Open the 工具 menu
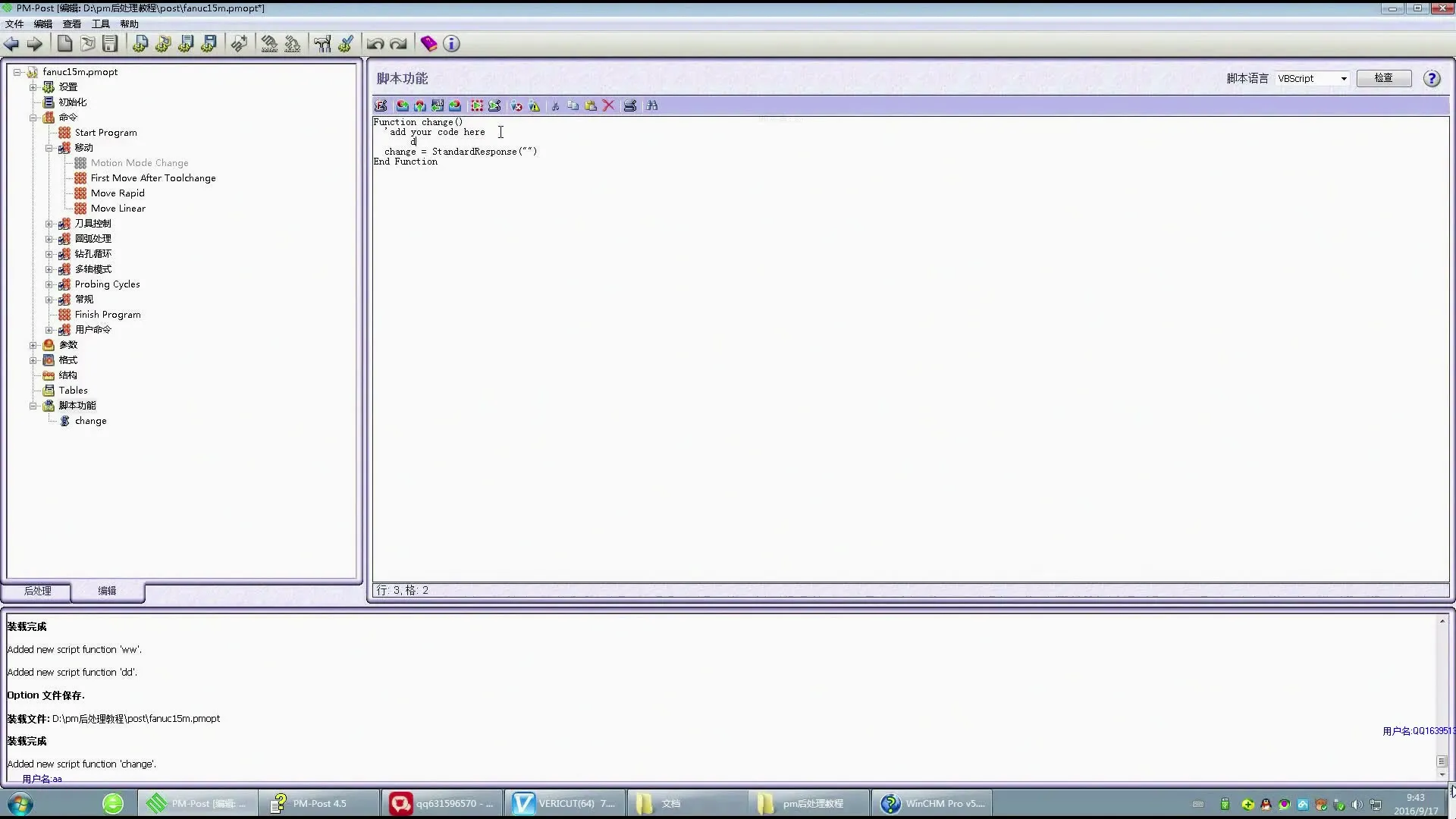 tap(101, 24)
